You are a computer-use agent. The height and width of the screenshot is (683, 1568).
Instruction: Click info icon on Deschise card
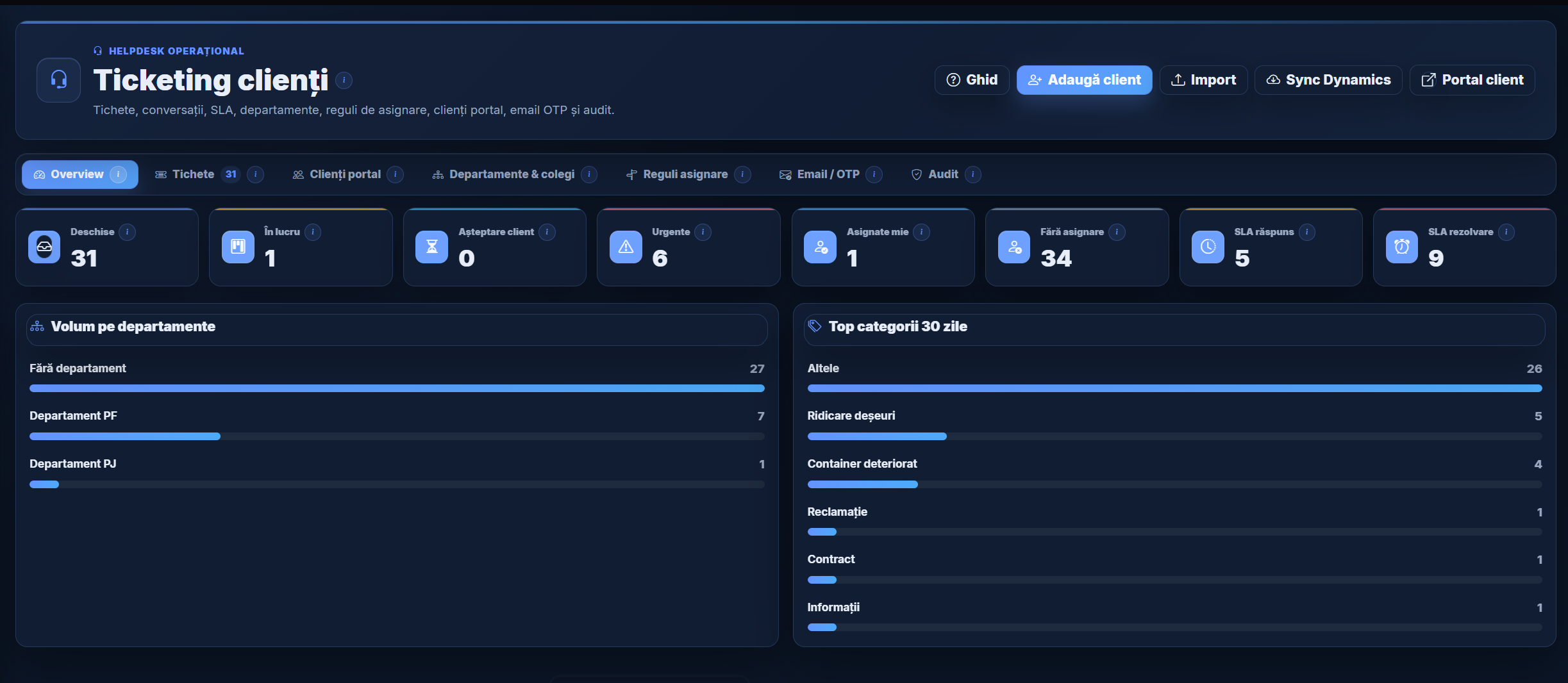point(127,232)
